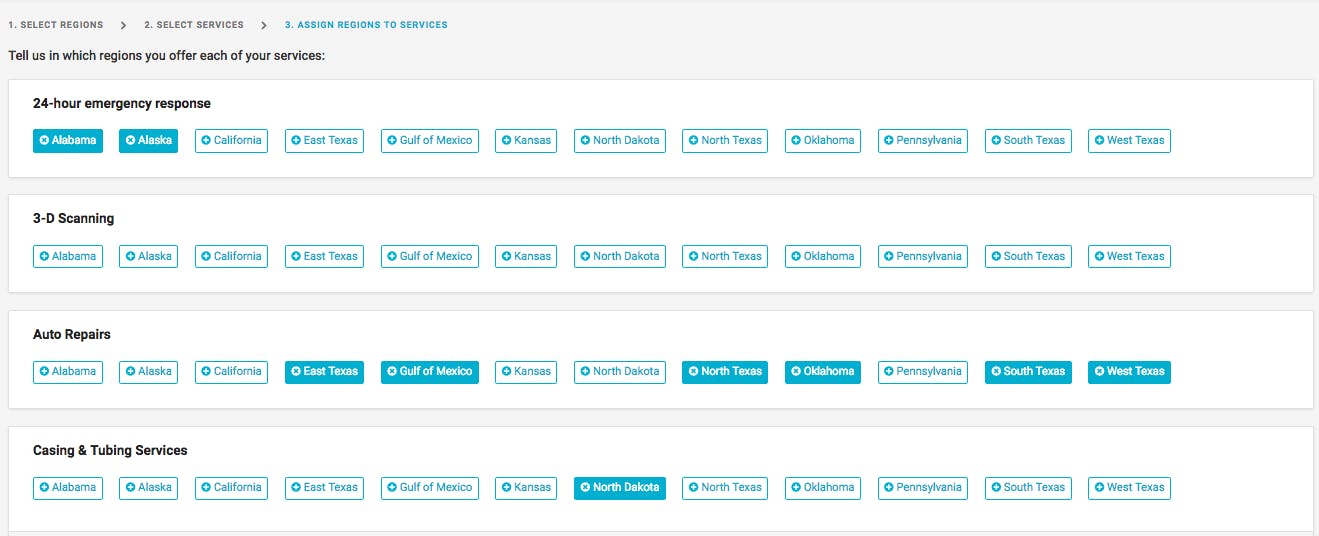Click the Assign Regions to Services step
1319x536 pixels.
pyautogui.click(x=366, y=25)
